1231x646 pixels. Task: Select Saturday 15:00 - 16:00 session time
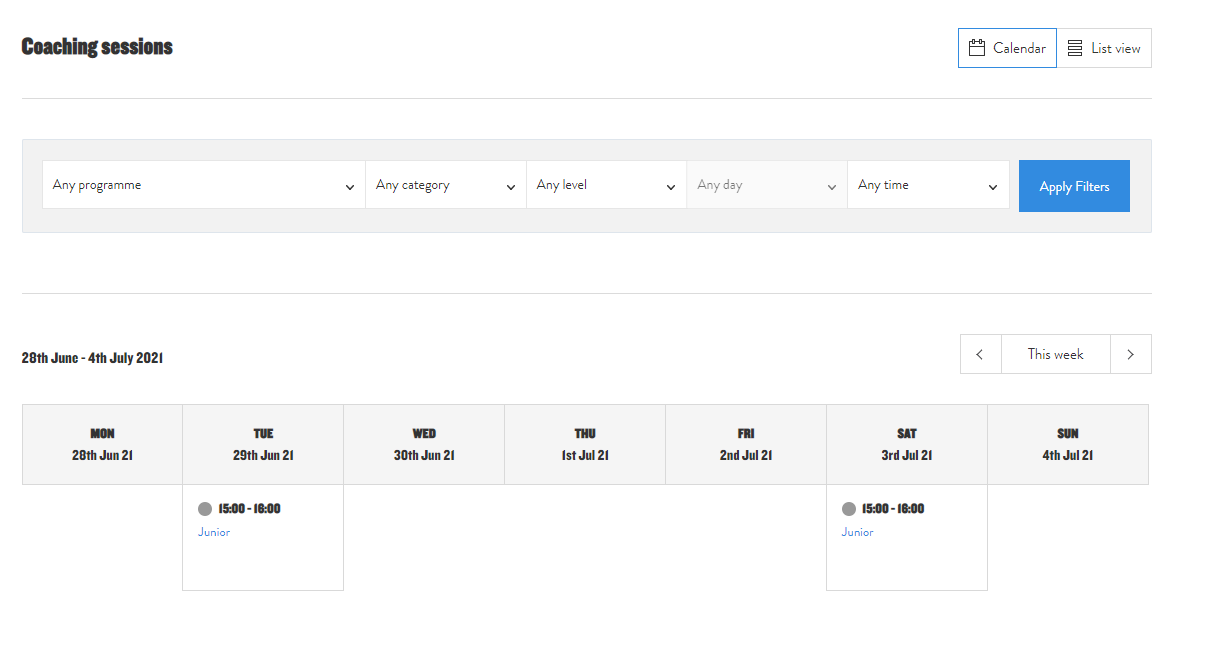point(893,509)
